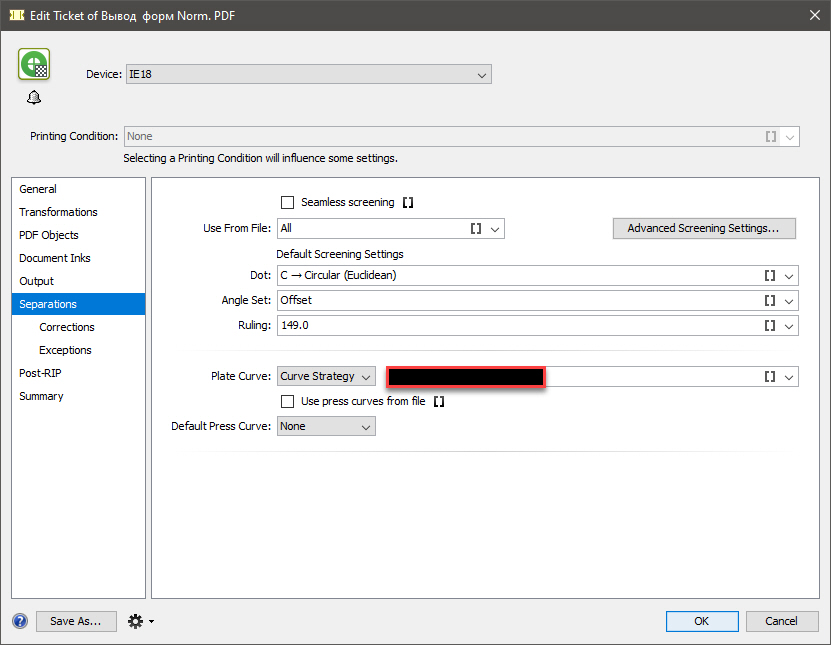Click the Device label

coord(104,74)
